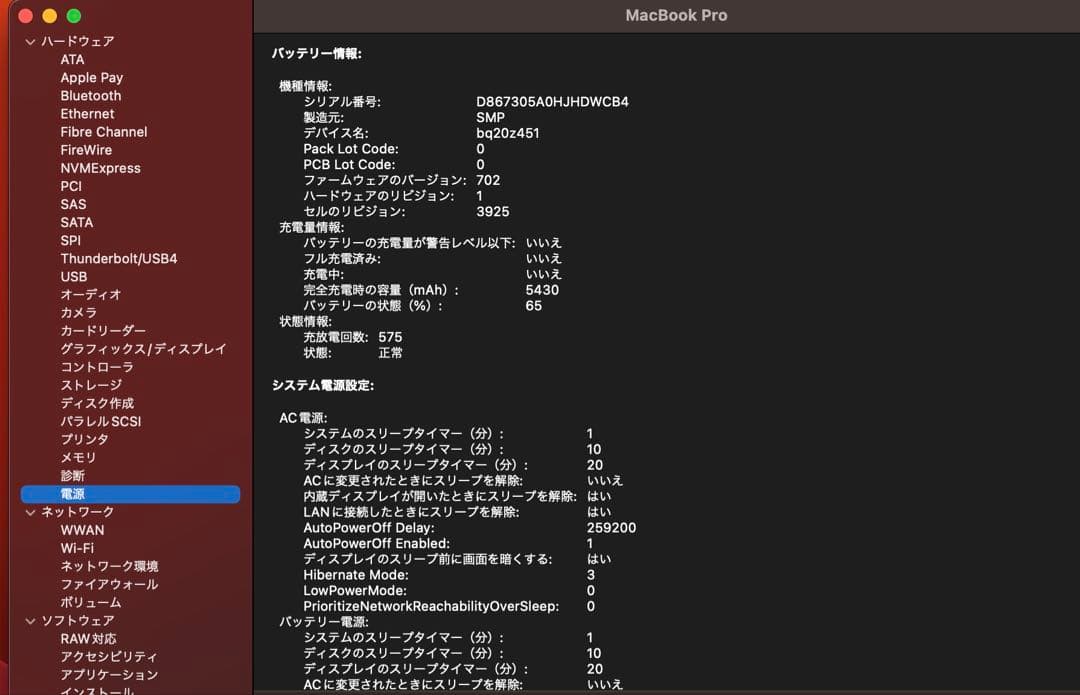Click the PrioritizeNetworkReachabilityOverSleep label
Screen dimensions: 1080x695
pyautogui.click(x=430, y=606)
